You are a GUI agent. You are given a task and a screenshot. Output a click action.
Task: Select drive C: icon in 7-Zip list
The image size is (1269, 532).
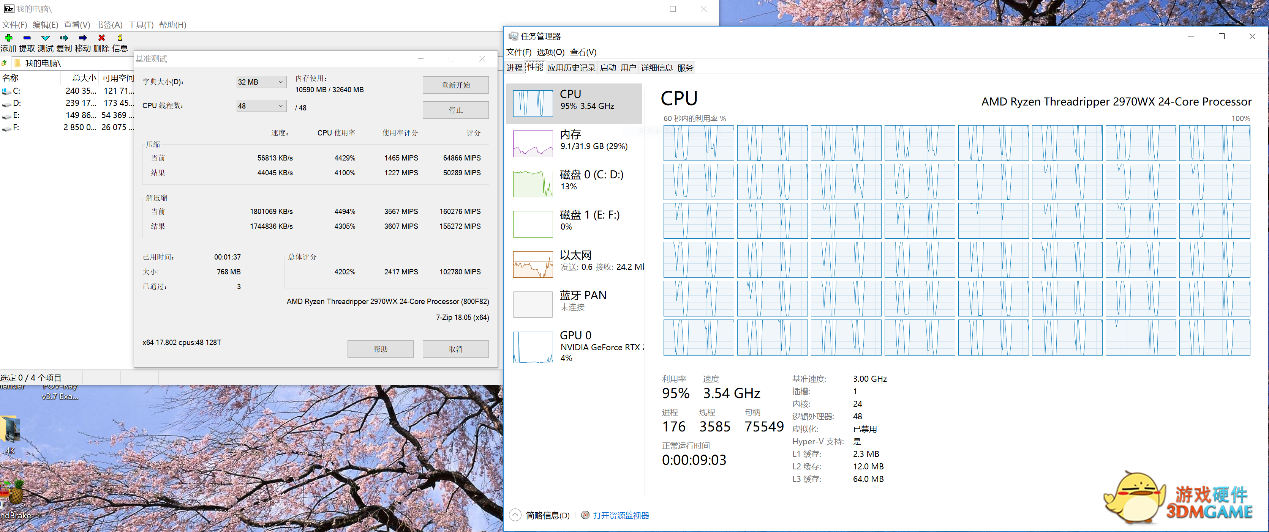click(7, 91)
